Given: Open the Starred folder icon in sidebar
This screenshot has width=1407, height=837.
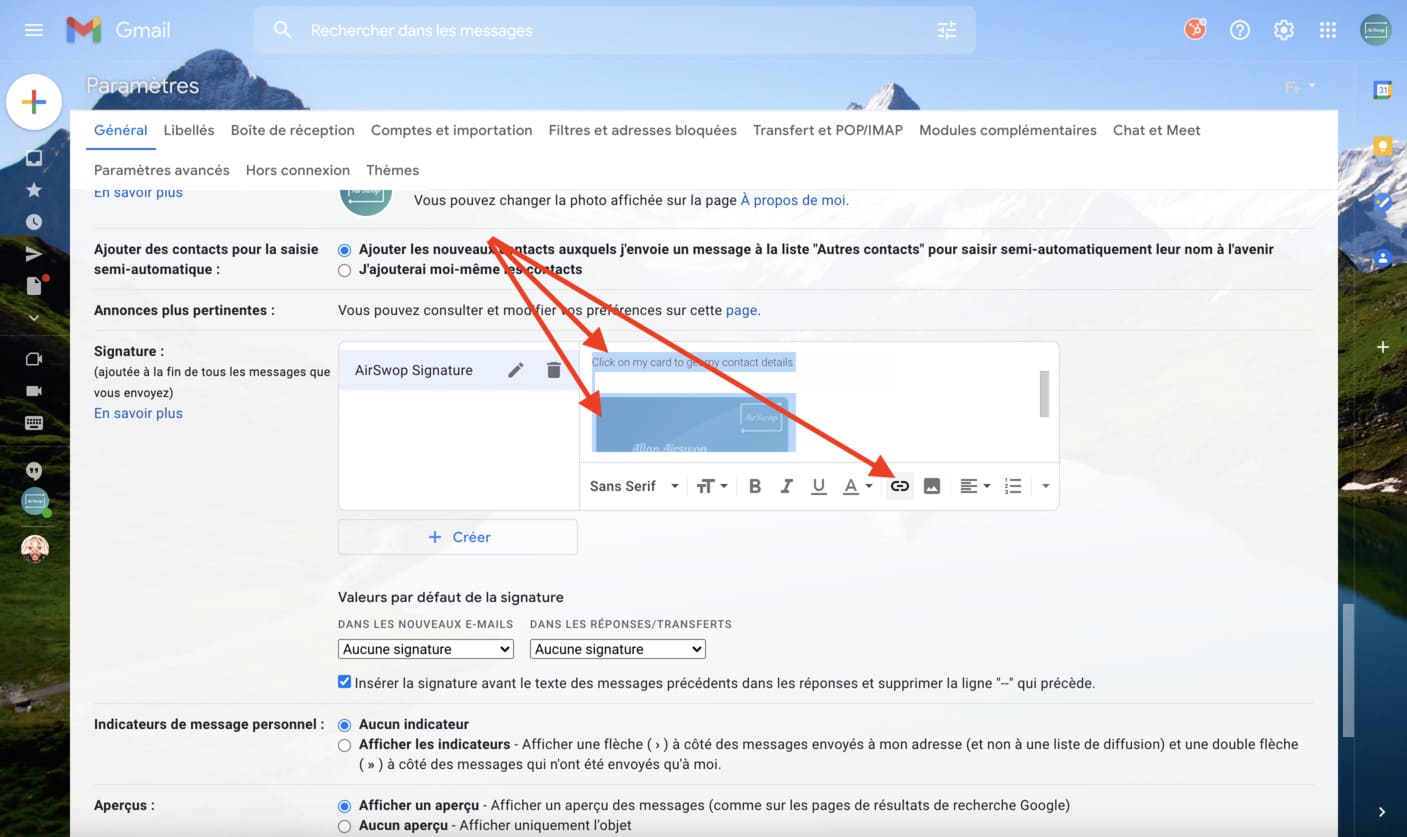Looking at the screenshot, I should pos(34,190).
